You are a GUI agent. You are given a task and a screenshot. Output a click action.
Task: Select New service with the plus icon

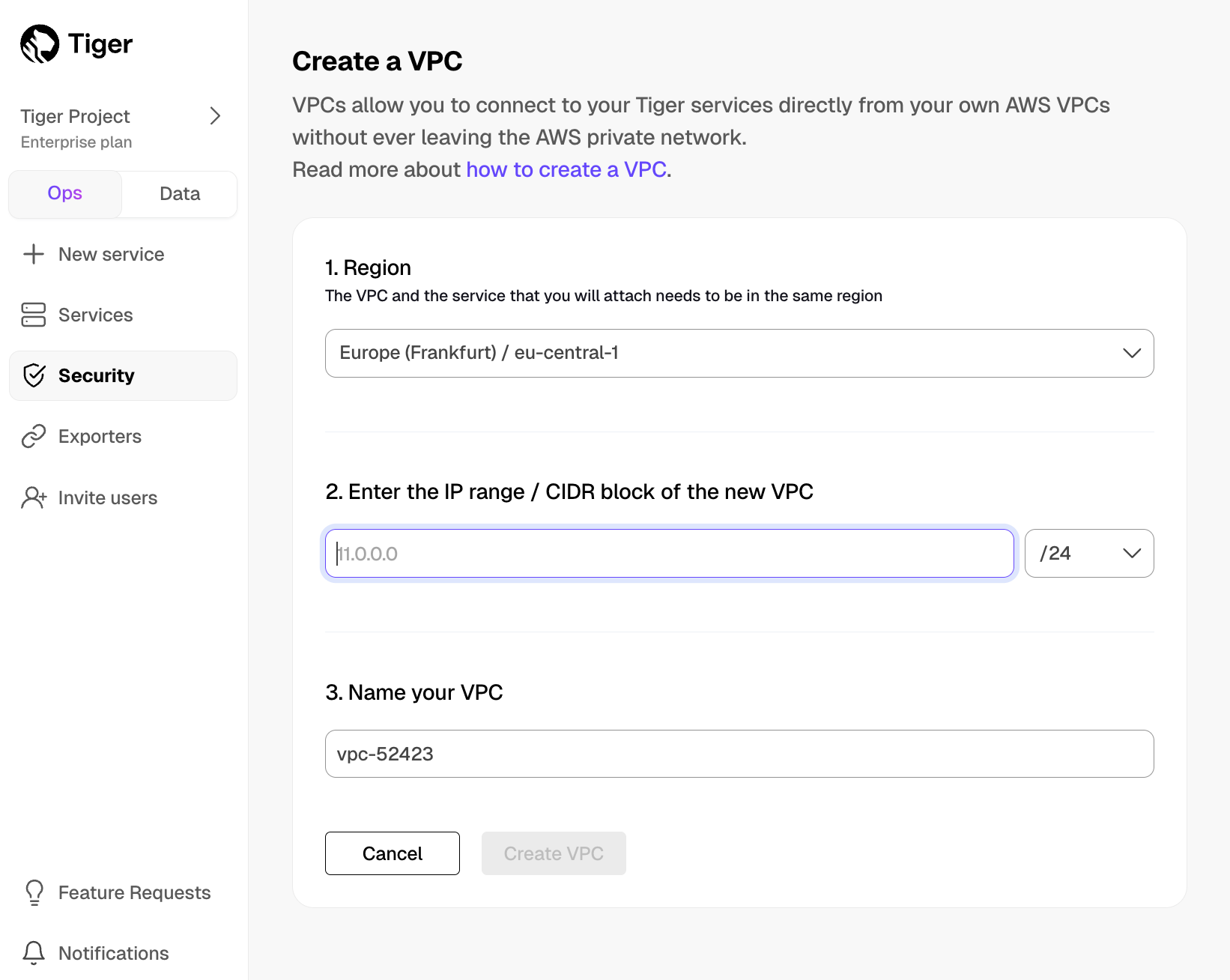pyautogui.click(x=34, y=254)
